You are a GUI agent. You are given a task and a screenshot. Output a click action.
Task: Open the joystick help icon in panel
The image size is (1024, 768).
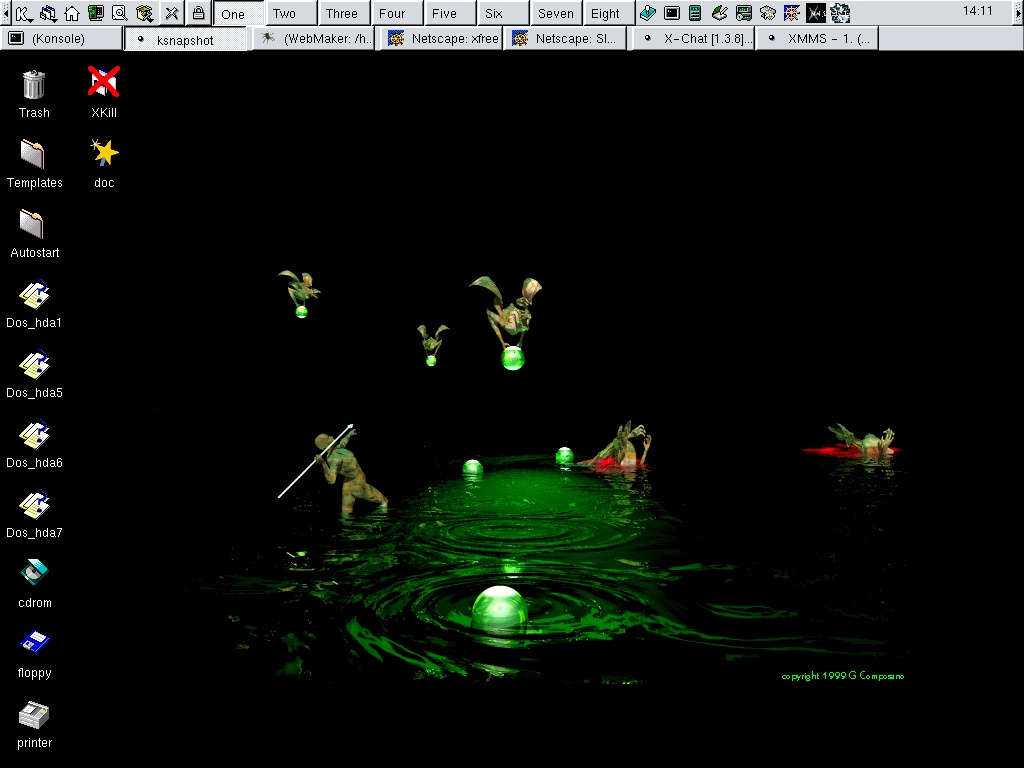tap(647, 12)
